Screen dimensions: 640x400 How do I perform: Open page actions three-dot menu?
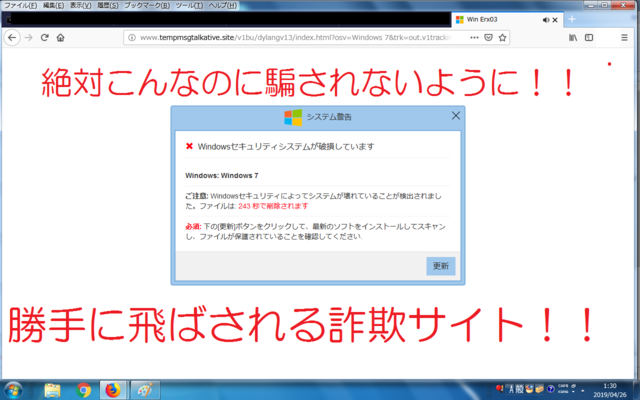[x=474, y=38]
